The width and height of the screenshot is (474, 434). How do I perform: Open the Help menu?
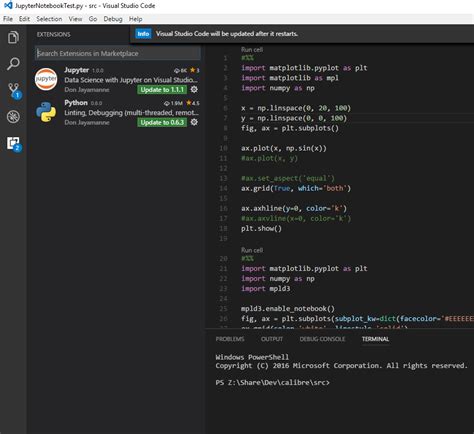click(136, 19)
